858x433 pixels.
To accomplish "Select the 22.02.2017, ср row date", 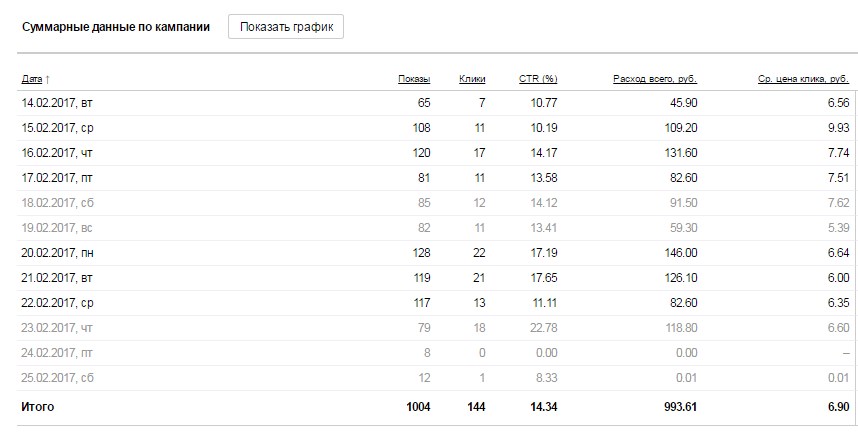I will pyautogui.click(x=56, y=303).
